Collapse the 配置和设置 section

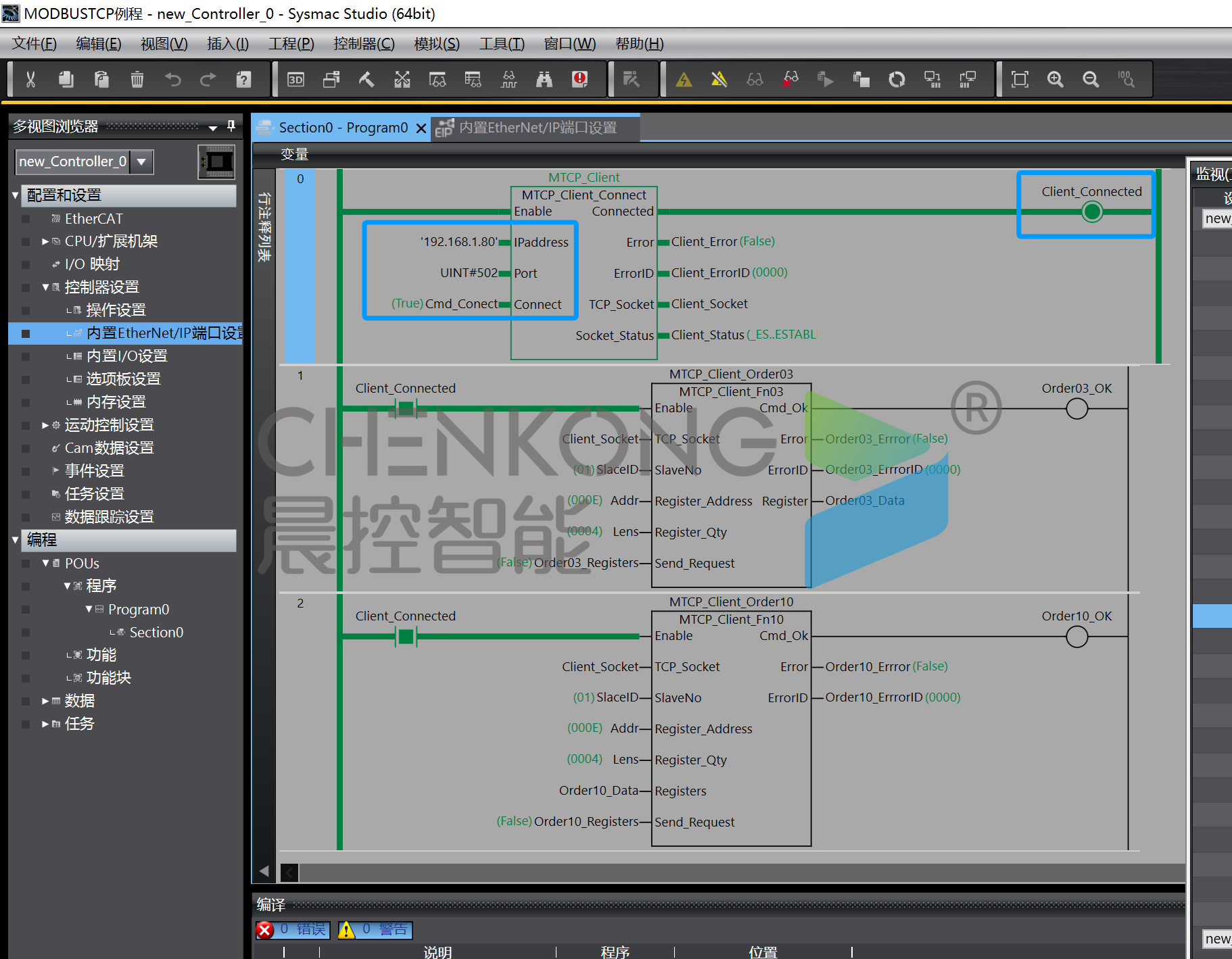tap(16, 195)
